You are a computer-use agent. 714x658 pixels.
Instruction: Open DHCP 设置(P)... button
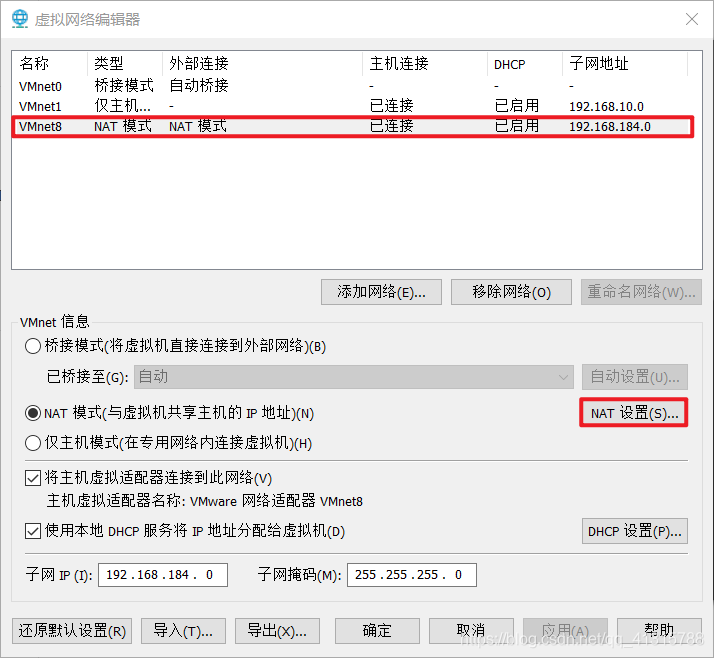pyautogui.click(x=635, y=531)
